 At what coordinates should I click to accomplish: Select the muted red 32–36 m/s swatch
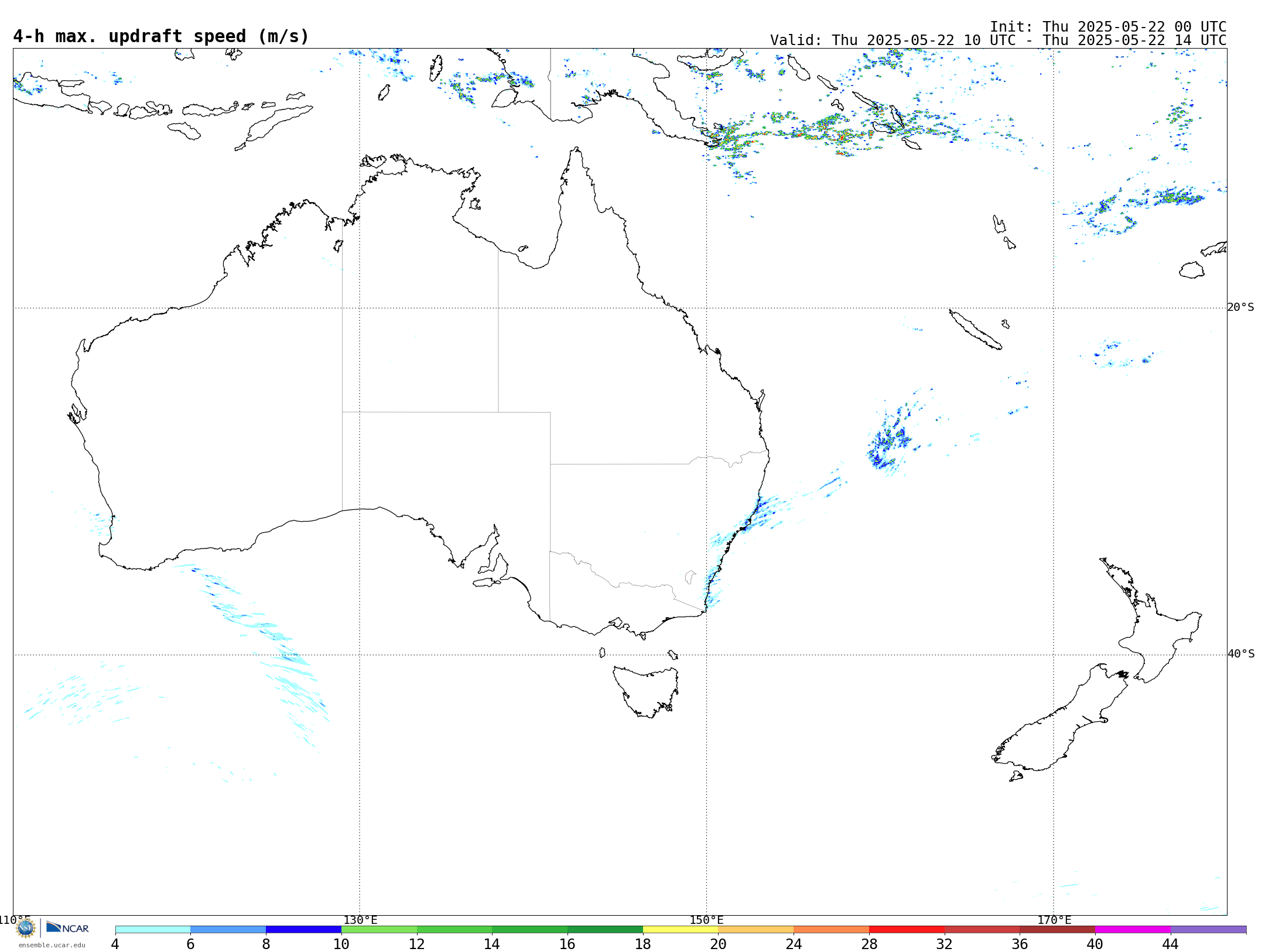[982, 930]
